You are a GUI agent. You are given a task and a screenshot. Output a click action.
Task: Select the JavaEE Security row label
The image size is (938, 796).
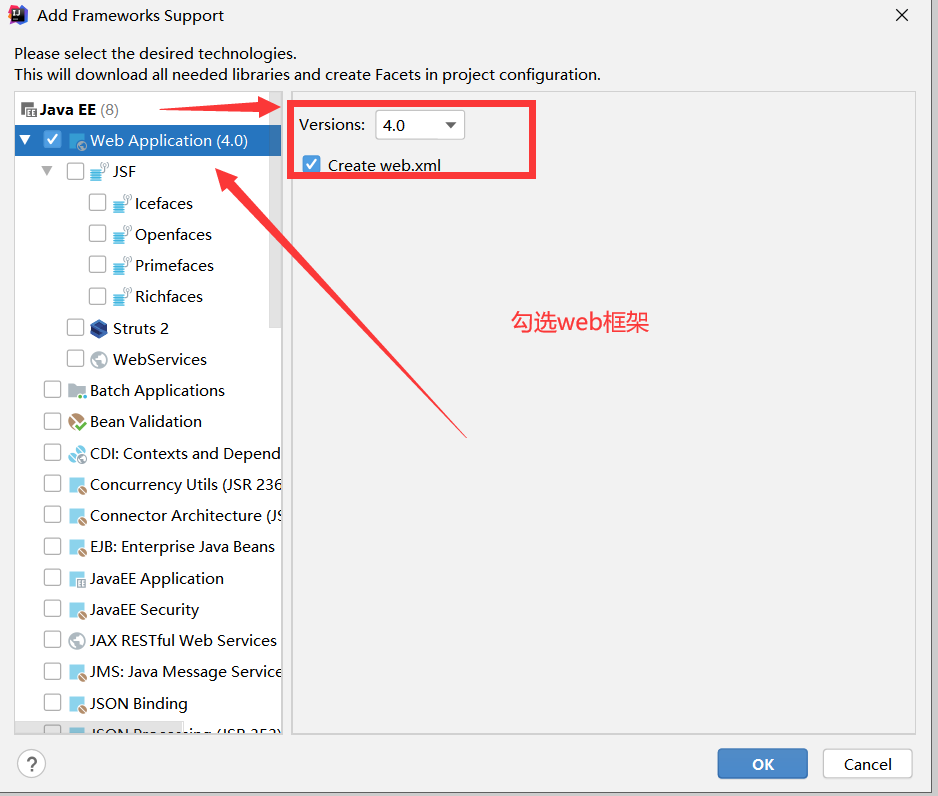[144, 609]
